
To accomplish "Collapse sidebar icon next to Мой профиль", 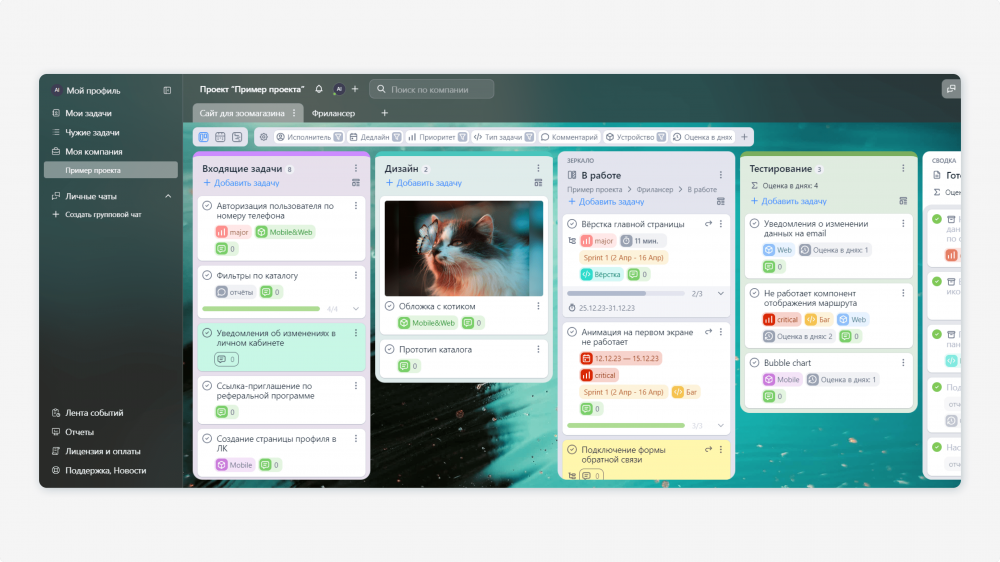I will [x=167, y=91].
